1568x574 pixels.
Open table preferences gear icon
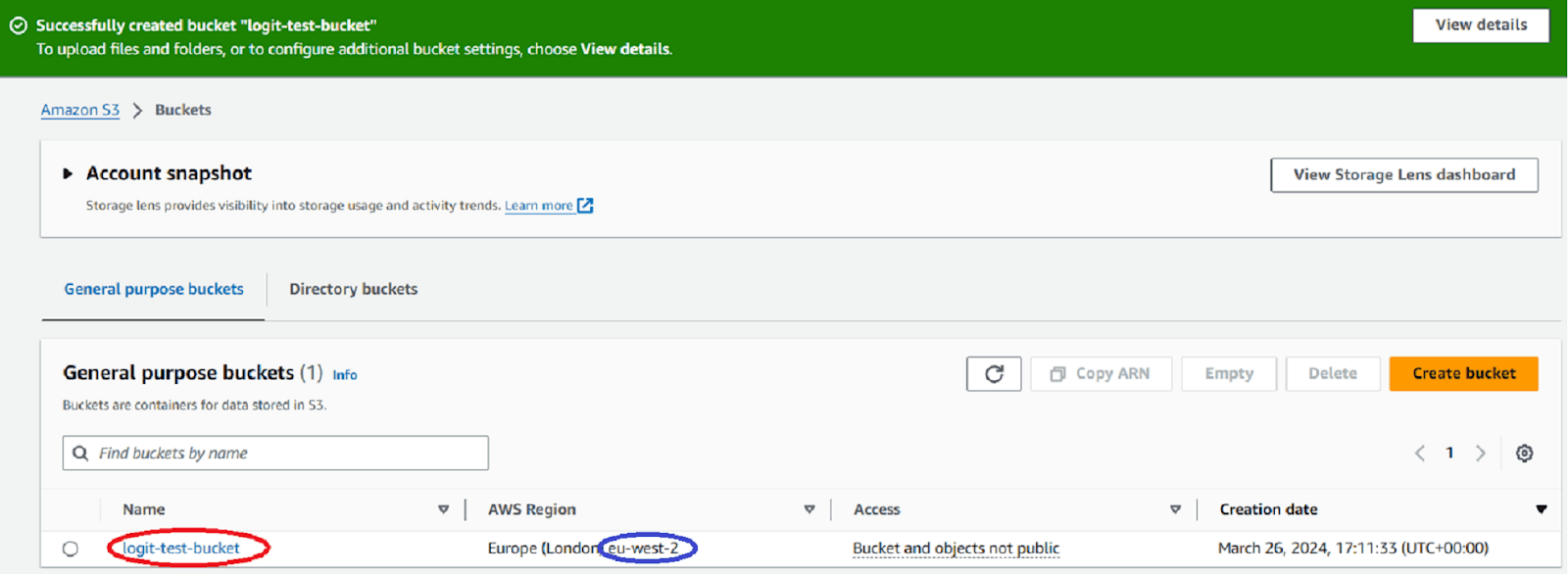click(1524, 453)
